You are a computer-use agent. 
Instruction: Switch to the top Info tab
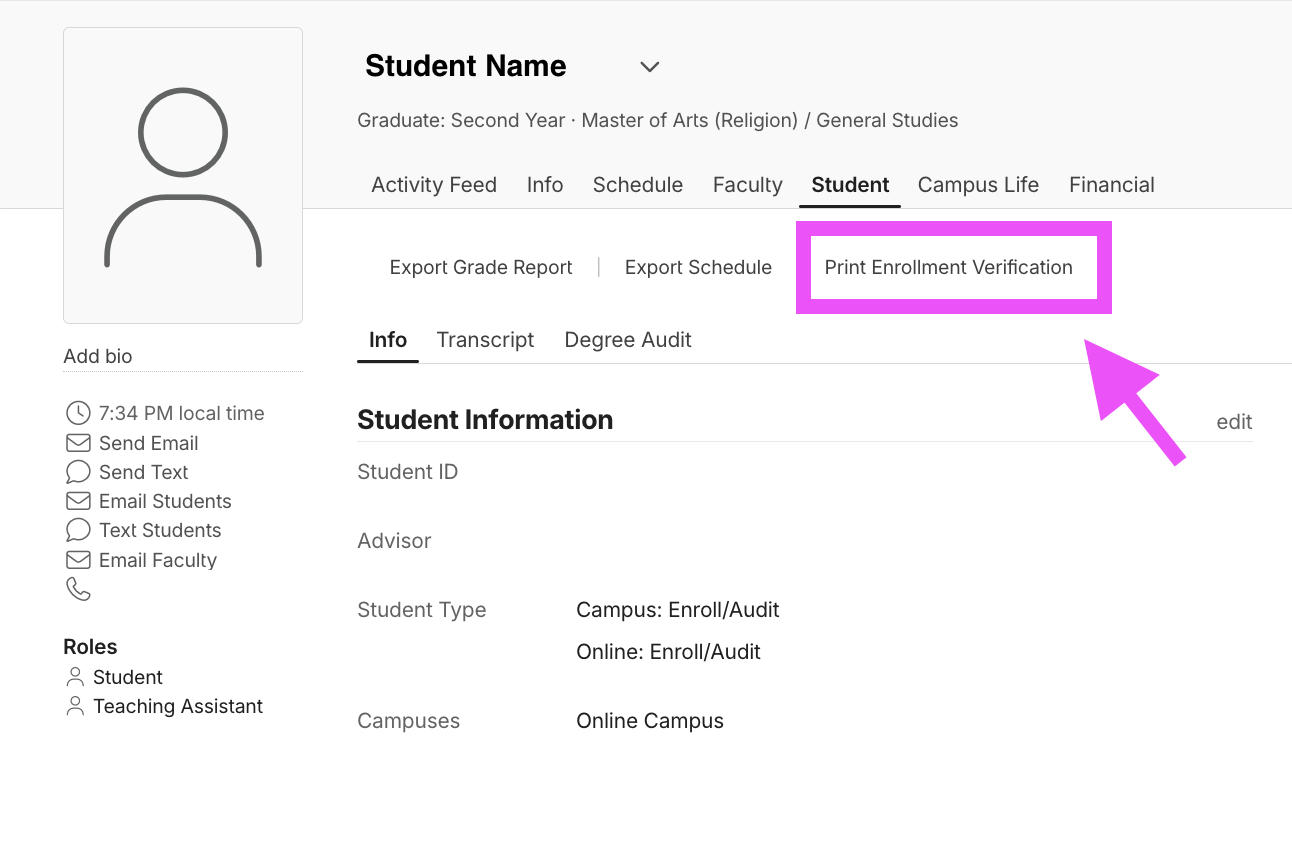[x=545, y=185]
